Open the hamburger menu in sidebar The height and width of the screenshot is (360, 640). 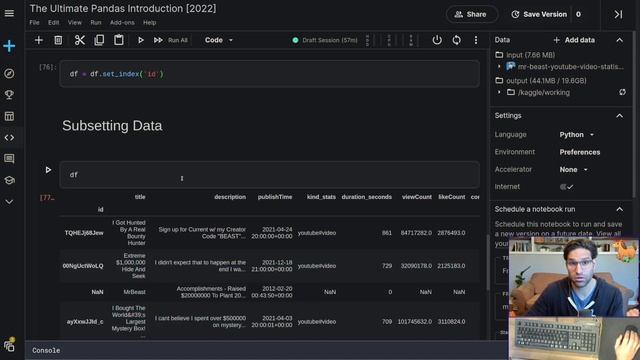[x=9, y=13]
